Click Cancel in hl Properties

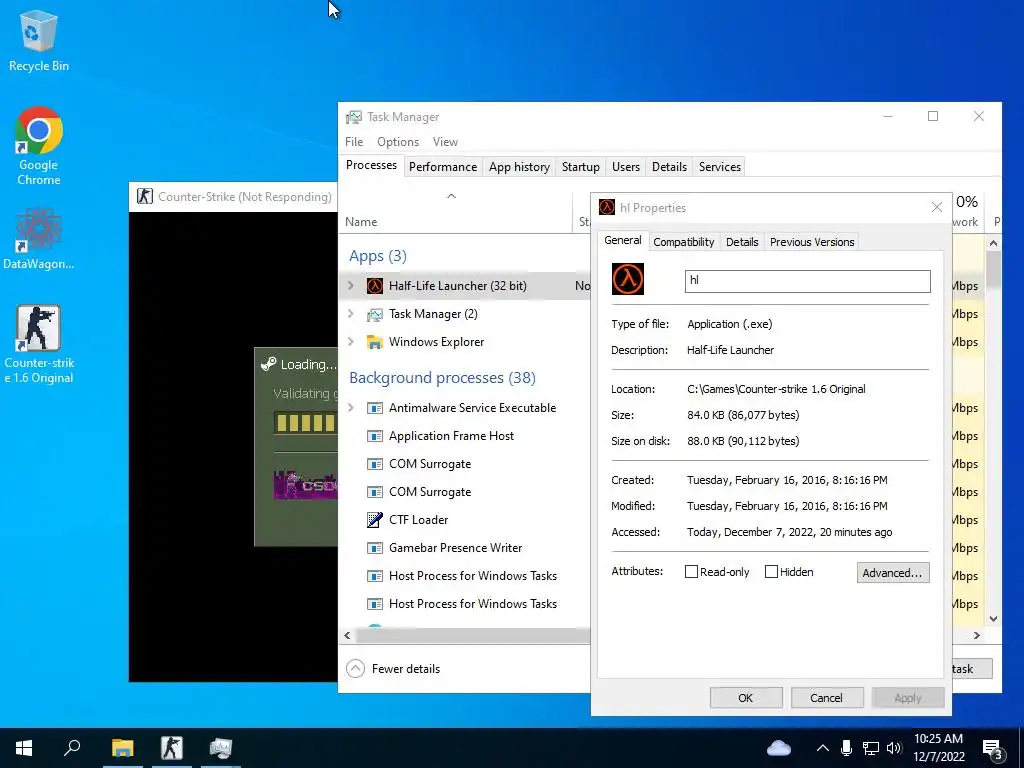click(827, 697)
